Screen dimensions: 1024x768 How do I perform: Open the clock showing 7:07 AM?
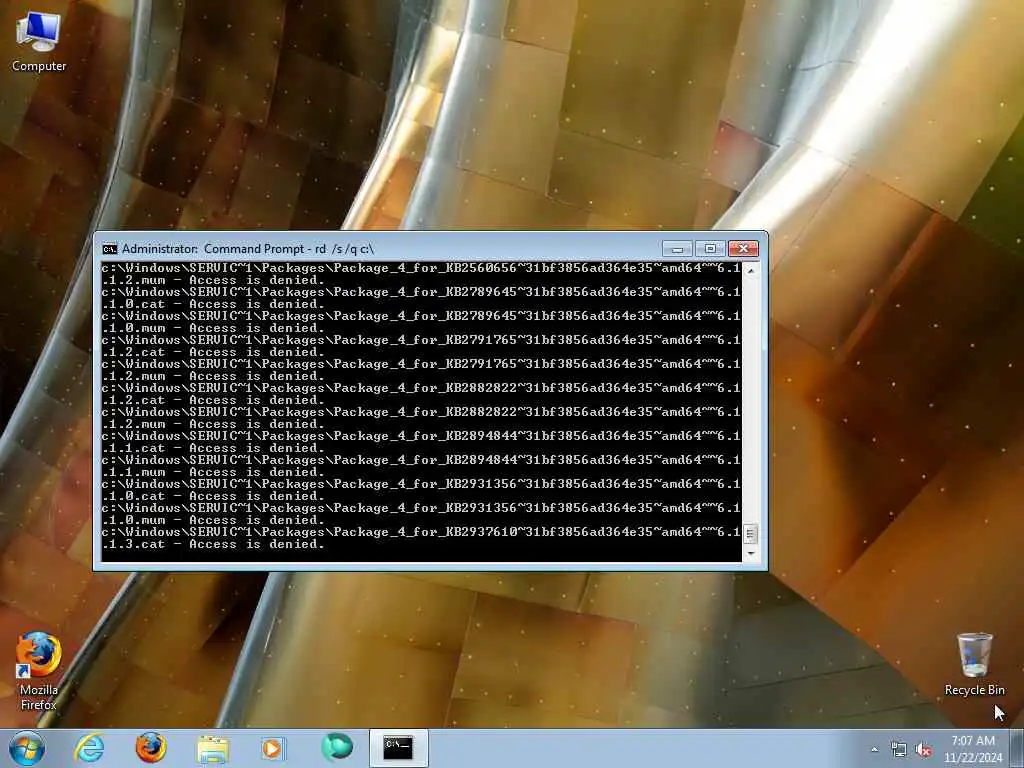point(973,749)
